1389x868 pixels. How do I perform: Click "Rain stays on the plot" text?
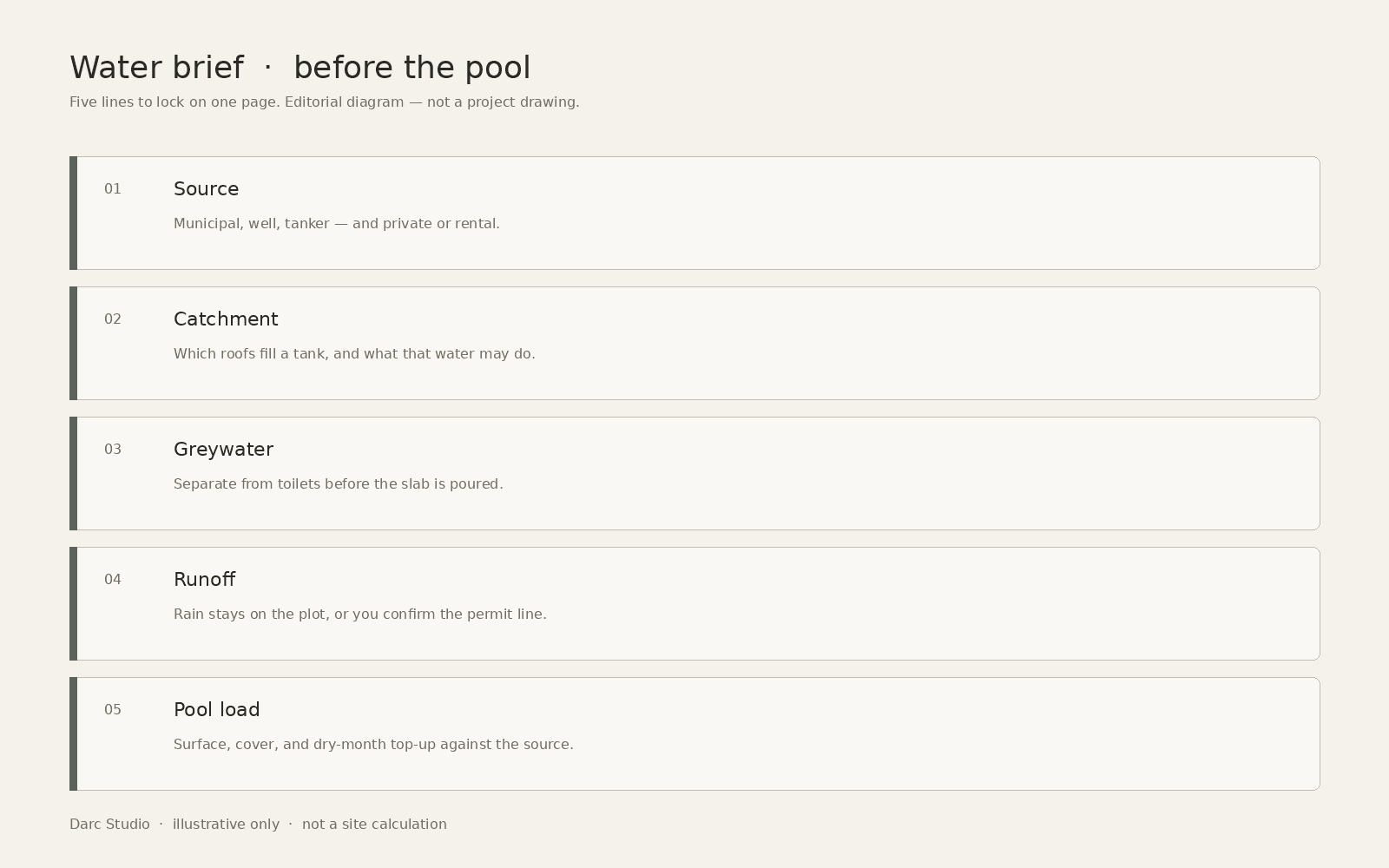360,614
